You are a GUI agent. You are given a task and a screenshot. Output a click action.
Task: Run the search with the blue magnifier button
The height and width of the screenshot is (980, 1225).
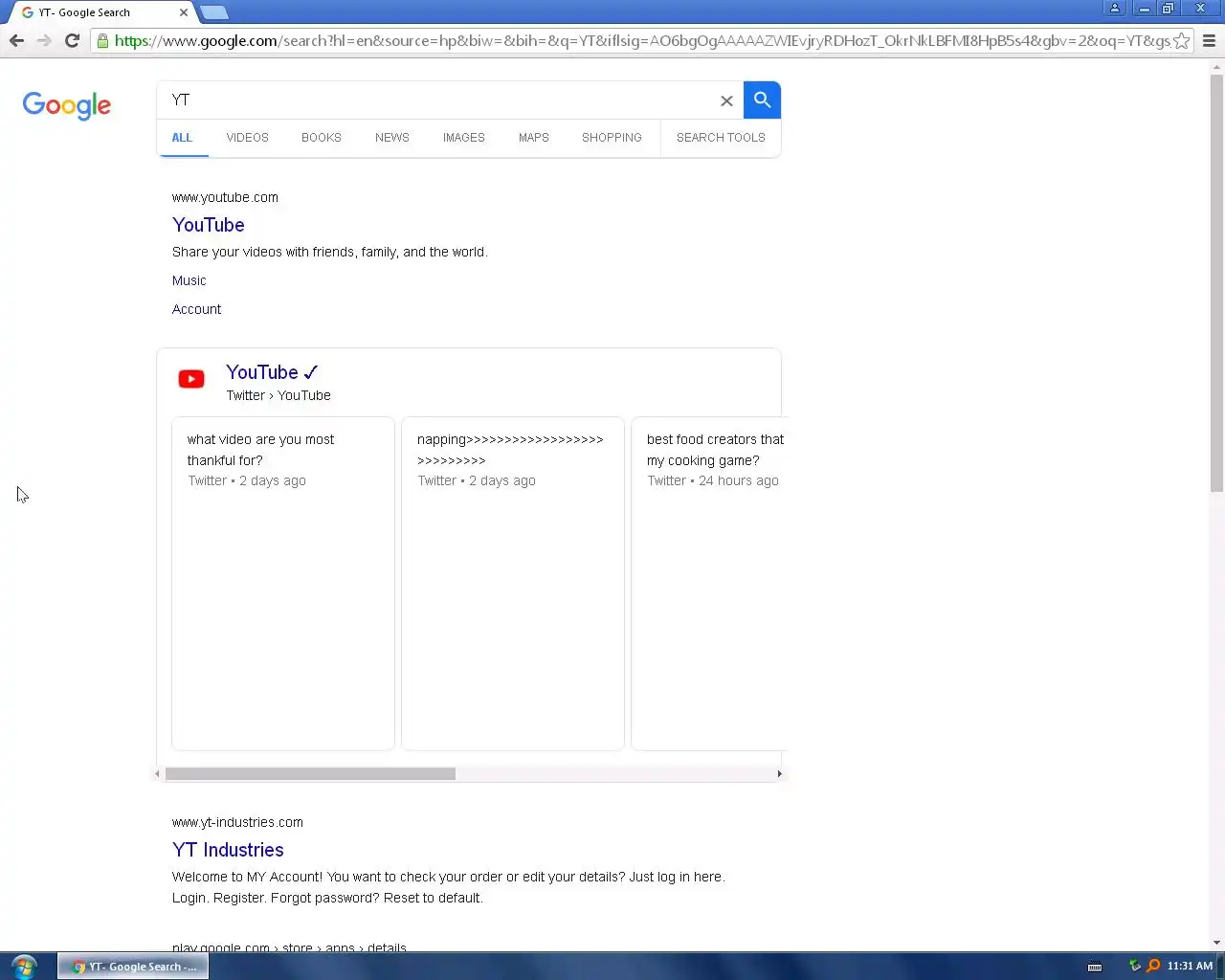click(x=762, y=100)
